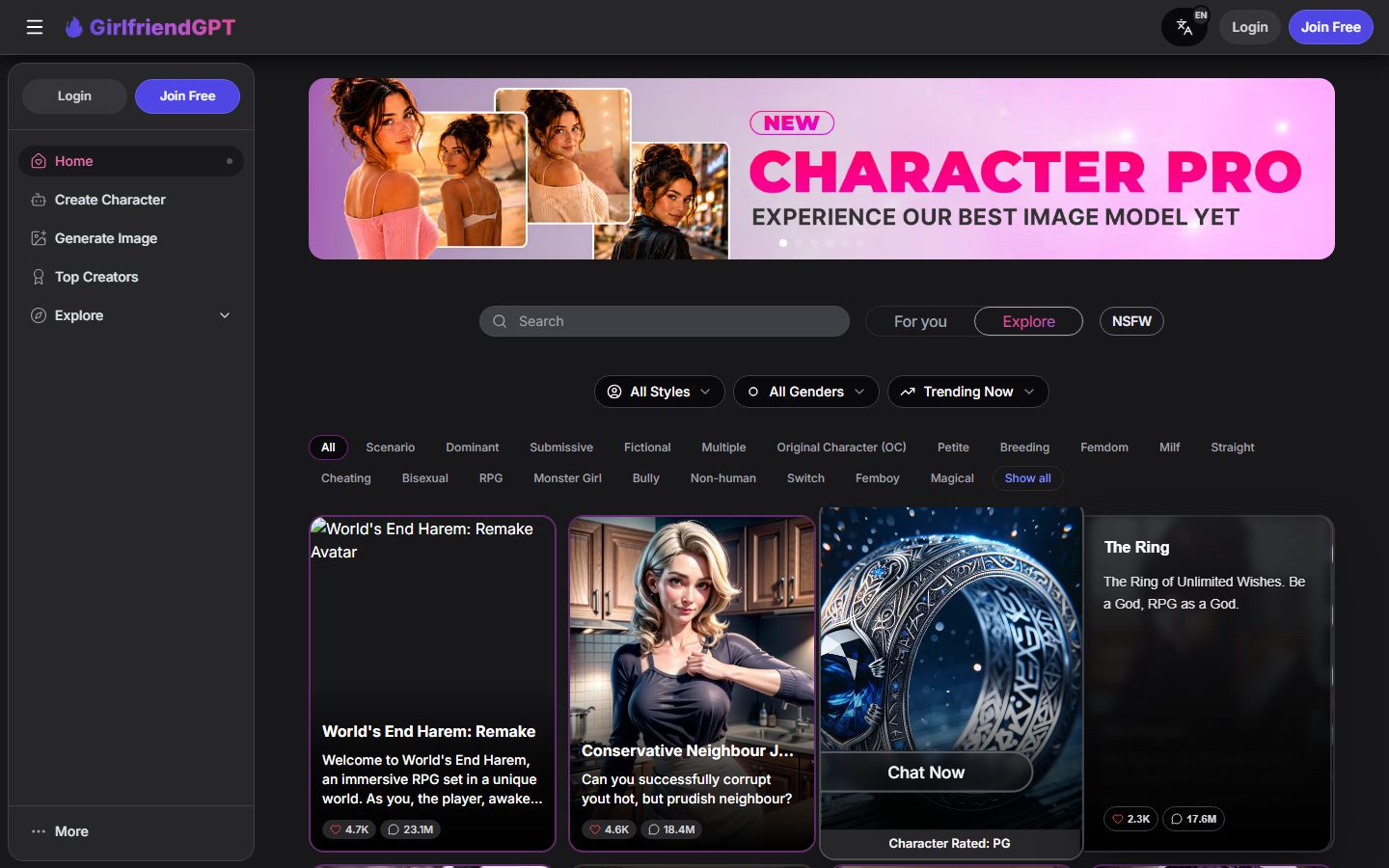
Task: Click the top-right Join Free button
Action: point(1331,27)
